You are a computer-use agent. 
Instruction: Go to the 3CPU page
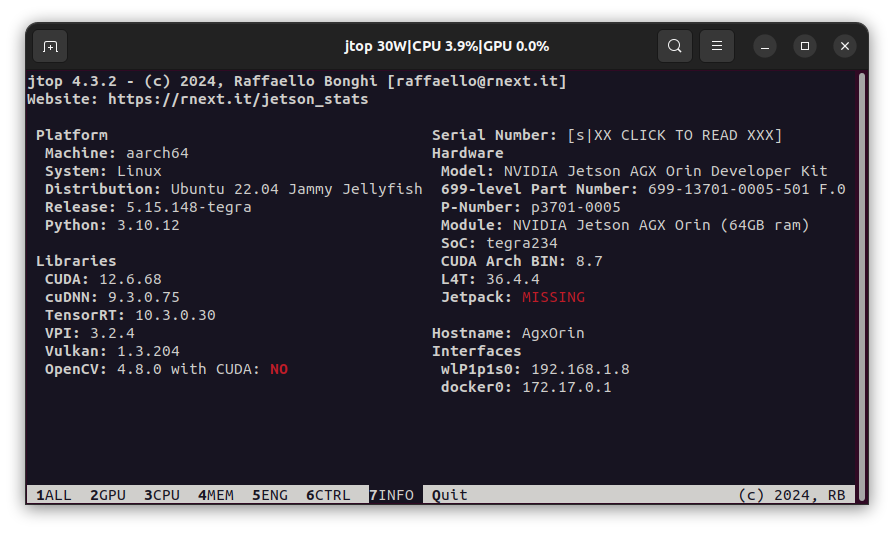[162, 495]
